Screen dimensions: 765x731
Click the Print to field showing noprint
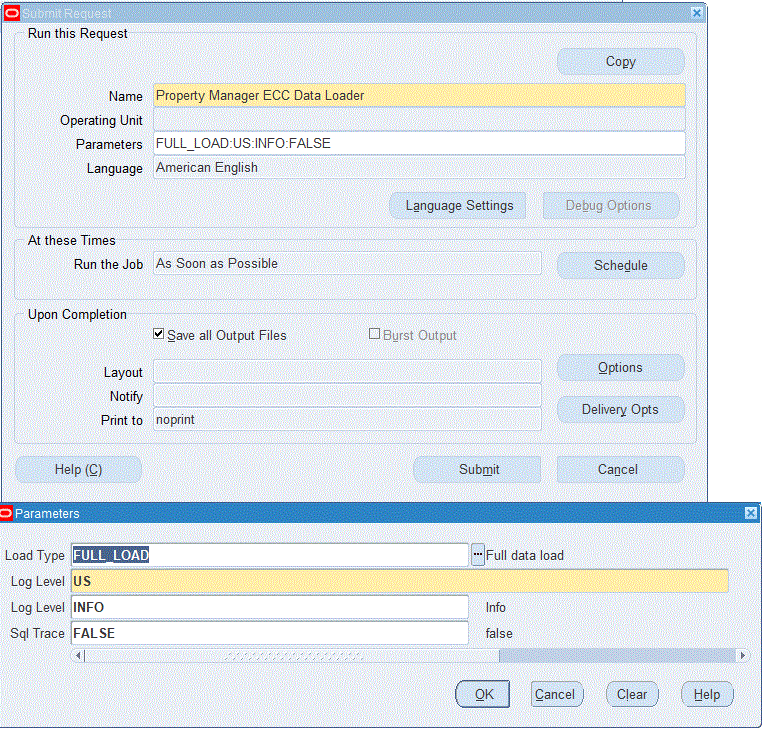pos(347,420)
